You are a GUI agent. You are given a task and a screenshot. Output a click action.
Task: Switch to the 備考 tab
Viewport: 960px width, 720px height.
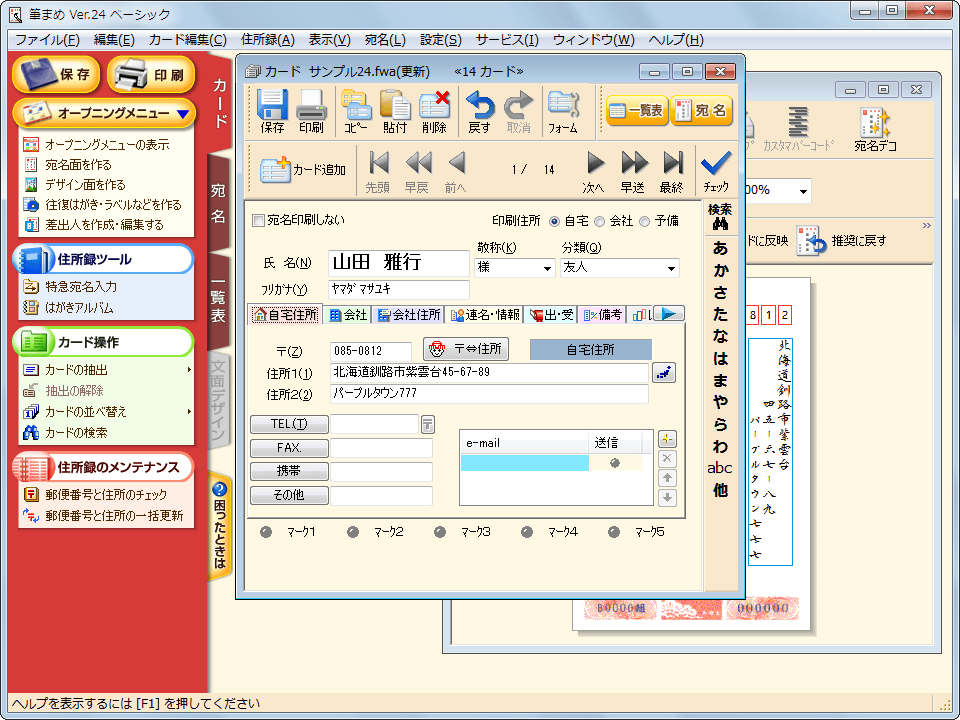tap(602, 315)
